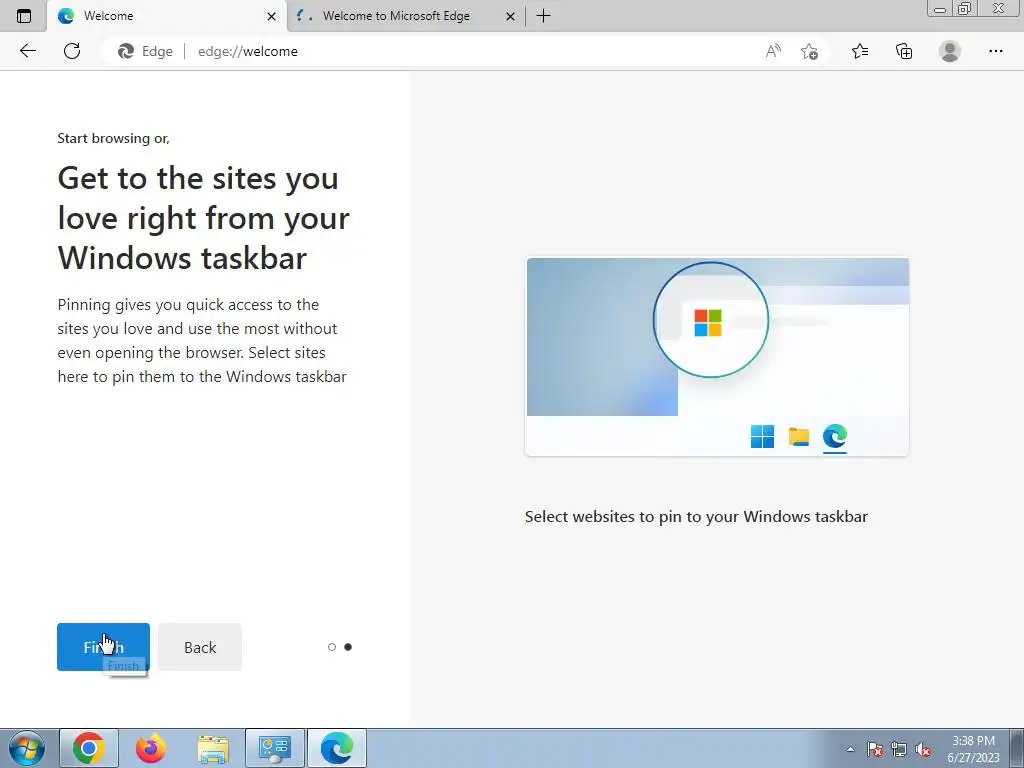This screenshot has height=768, width=1024.
Task: Open File Explorer from taskbar
Action: pyautogui.click(x=213, y=748)
